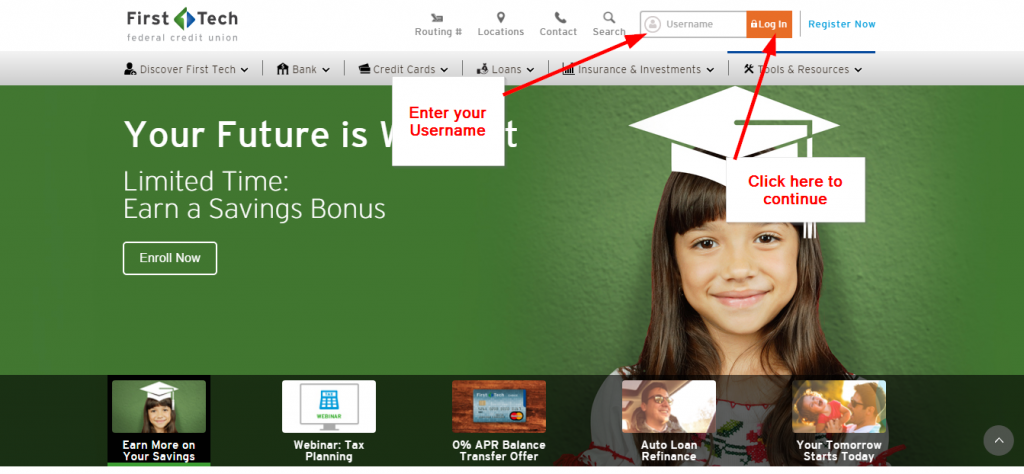Click the Insurance & Investments chart icon

click(568, 69)
